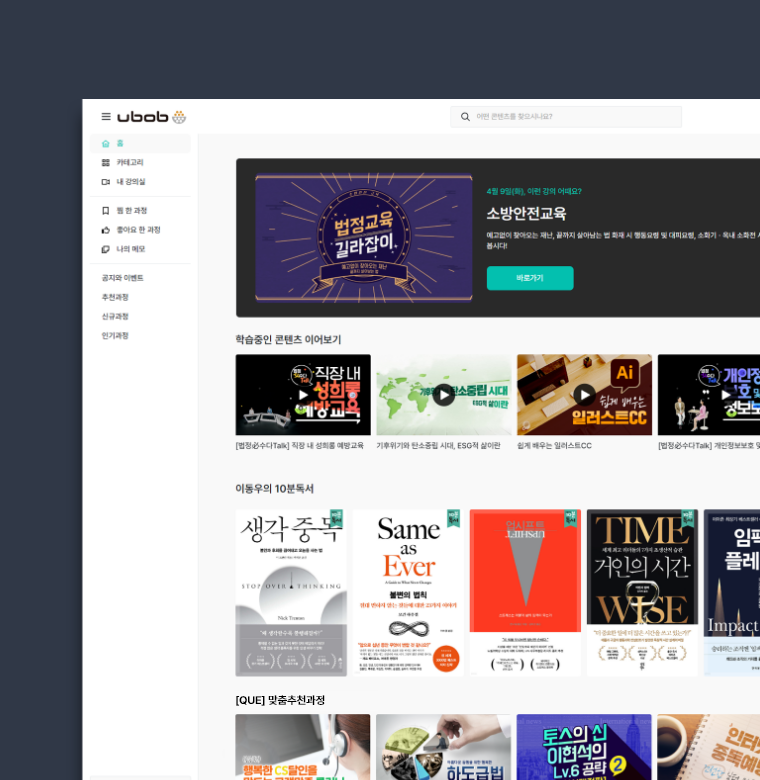The height and width of the screenshot is (780, 760).
Task: Play the 직장 내 성희롱 예방교육 video
Action: [x=303, y=395]
